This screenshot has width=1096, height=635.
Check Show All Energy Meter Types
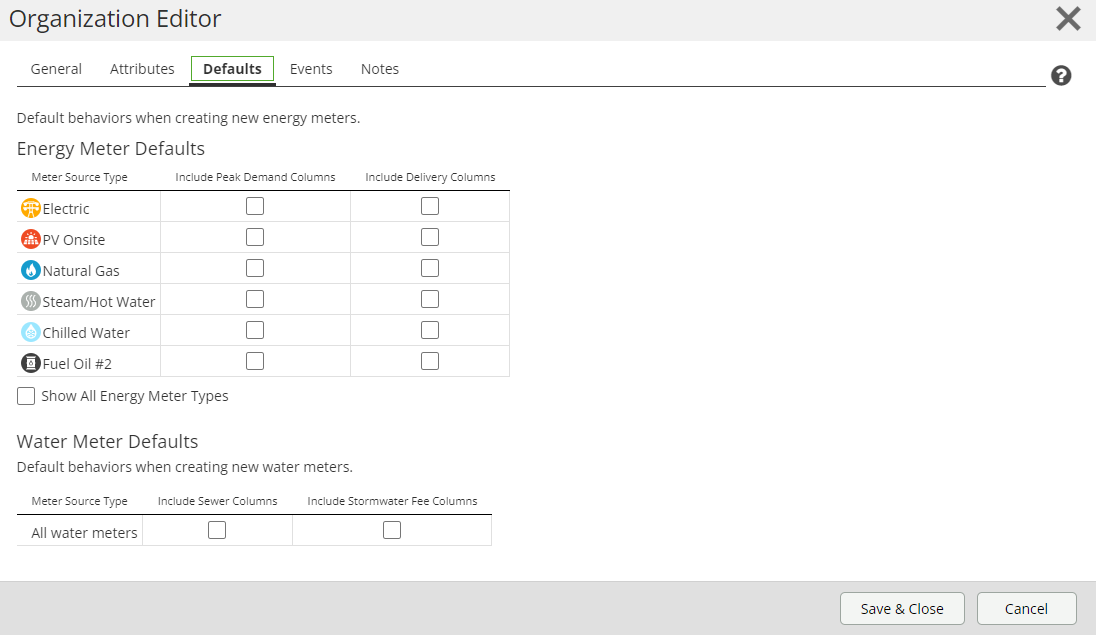click(26, 396)
